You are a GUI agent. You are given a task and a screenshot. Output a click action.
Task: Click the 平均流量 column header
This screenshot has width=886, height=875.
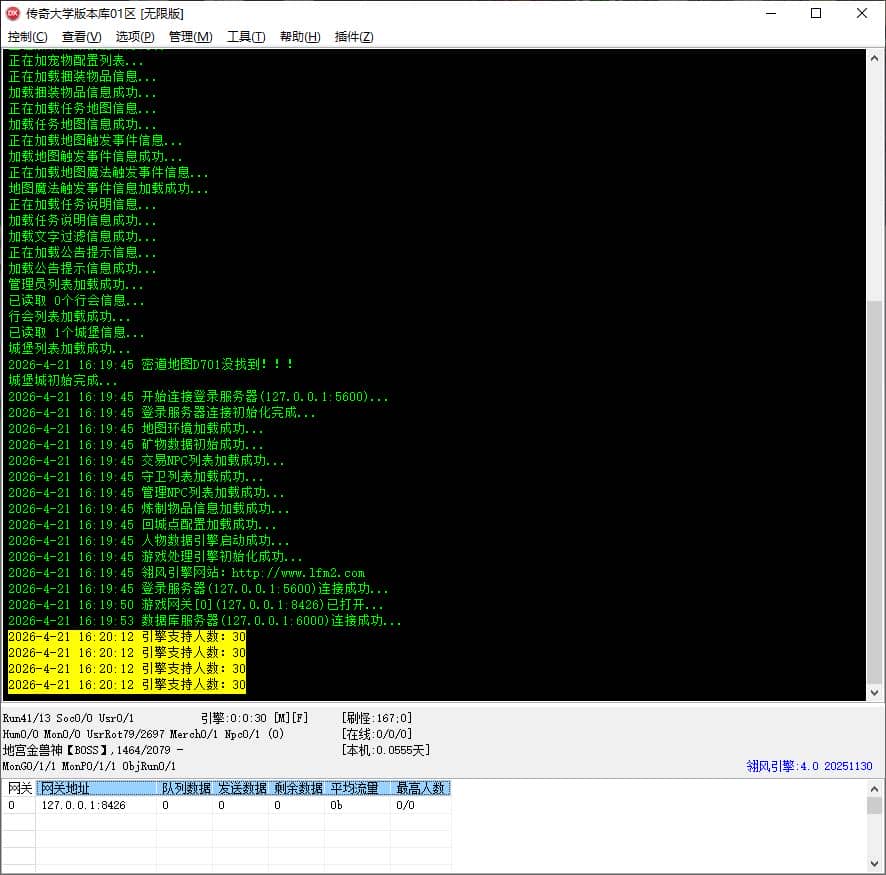point(357,788)
